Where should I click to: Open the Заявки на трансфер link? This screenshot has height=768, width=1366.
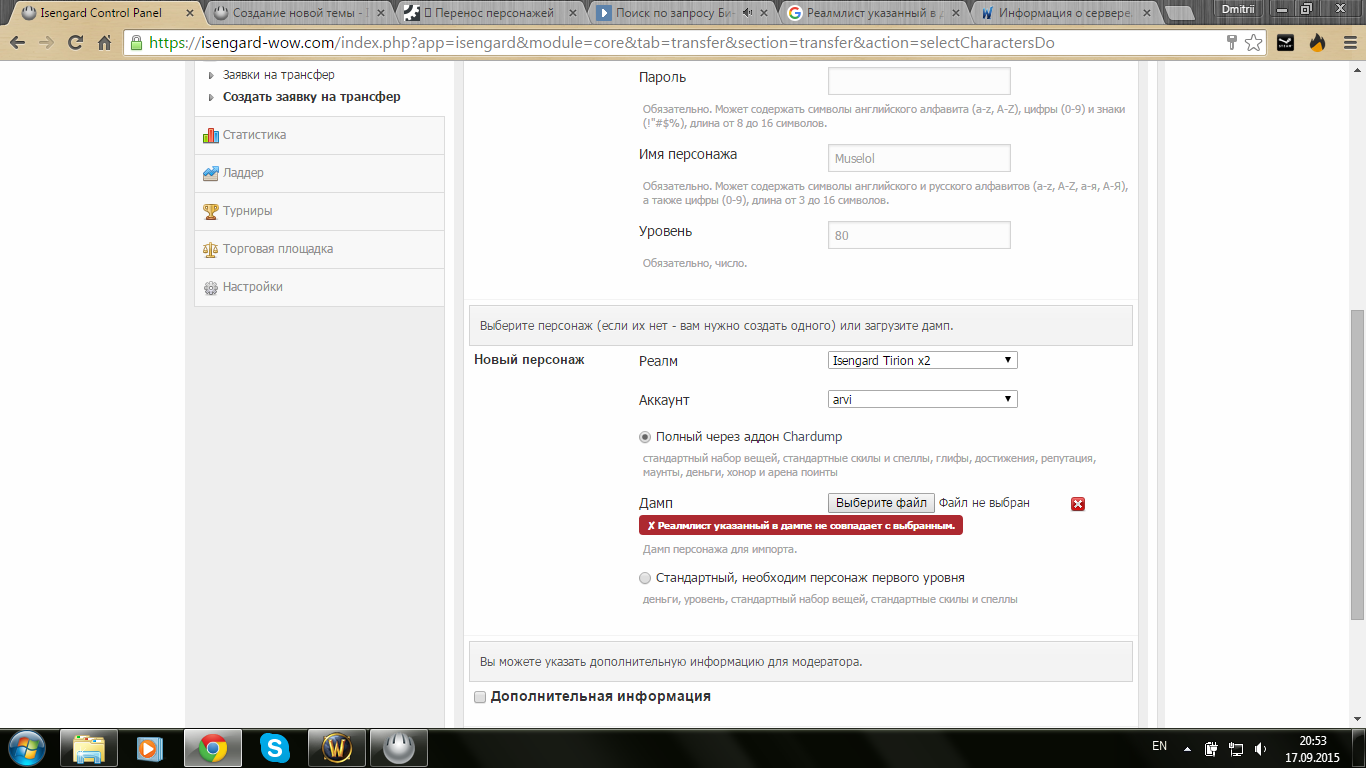[x=278, y=75]
